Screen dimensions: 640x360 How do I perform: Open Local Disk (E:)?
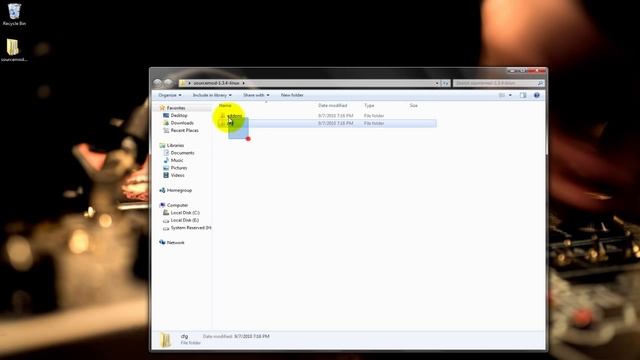pyautogui.click(x=184, y=220)
